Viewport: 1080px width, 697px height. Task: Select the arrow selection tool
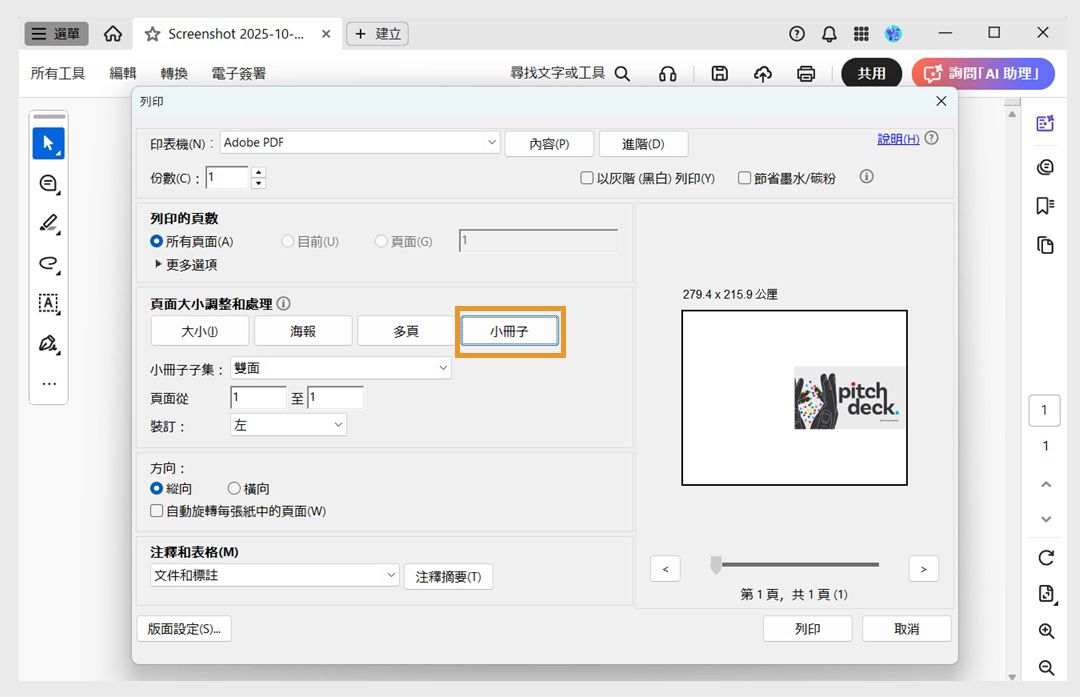48,143
